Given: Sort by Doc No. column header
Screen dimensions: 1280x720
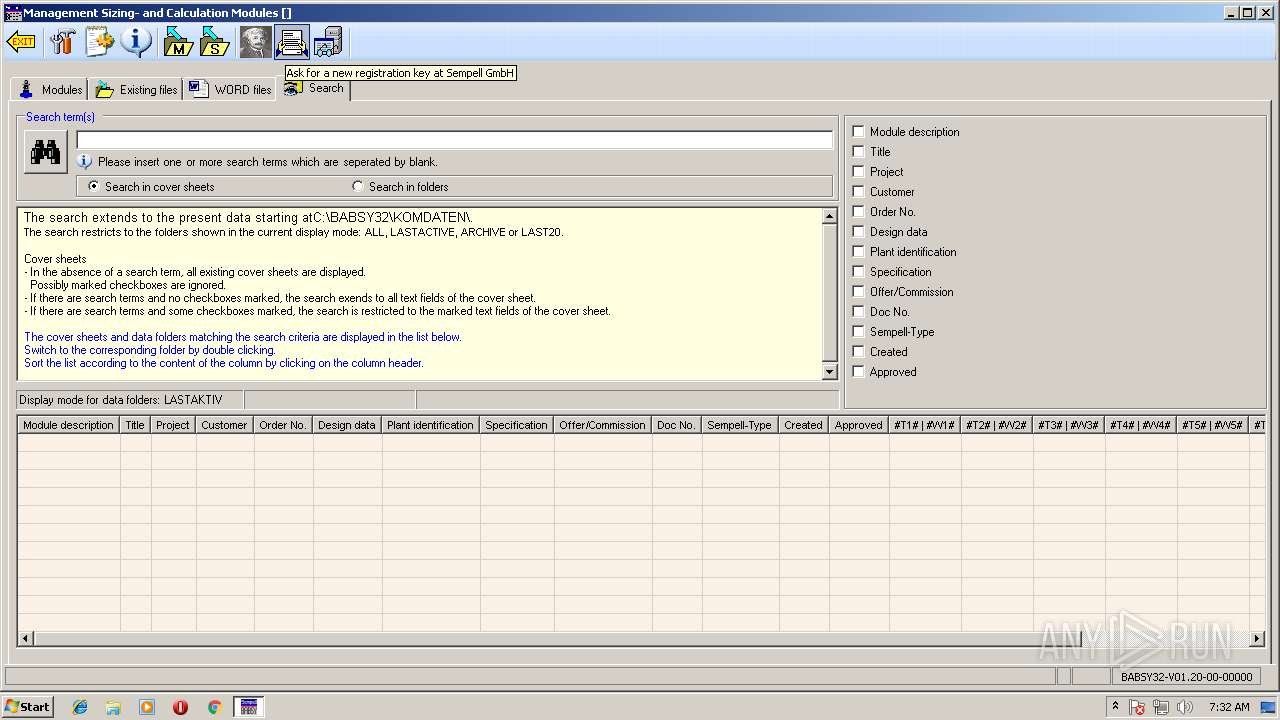Looking at the screenshot, I should (x=676, y=425).
